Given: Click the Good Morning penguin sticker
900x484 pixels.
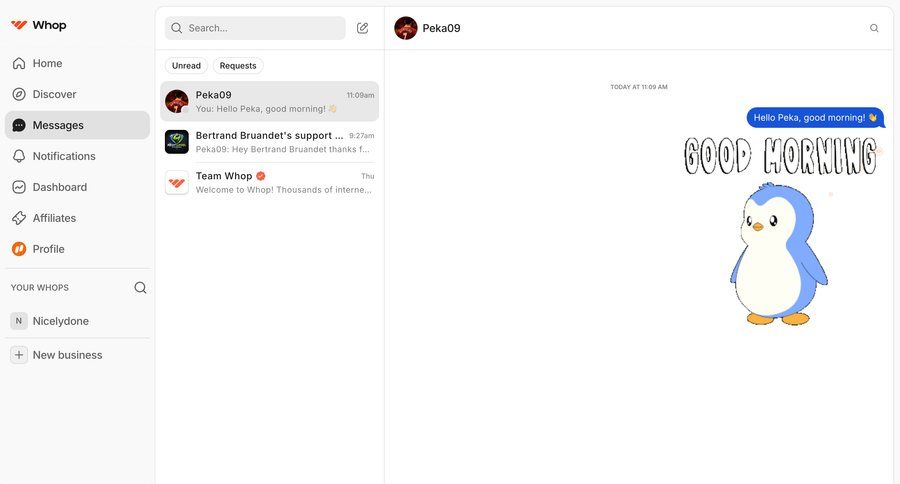Looking at the screenshot, I should coord(781,231).
